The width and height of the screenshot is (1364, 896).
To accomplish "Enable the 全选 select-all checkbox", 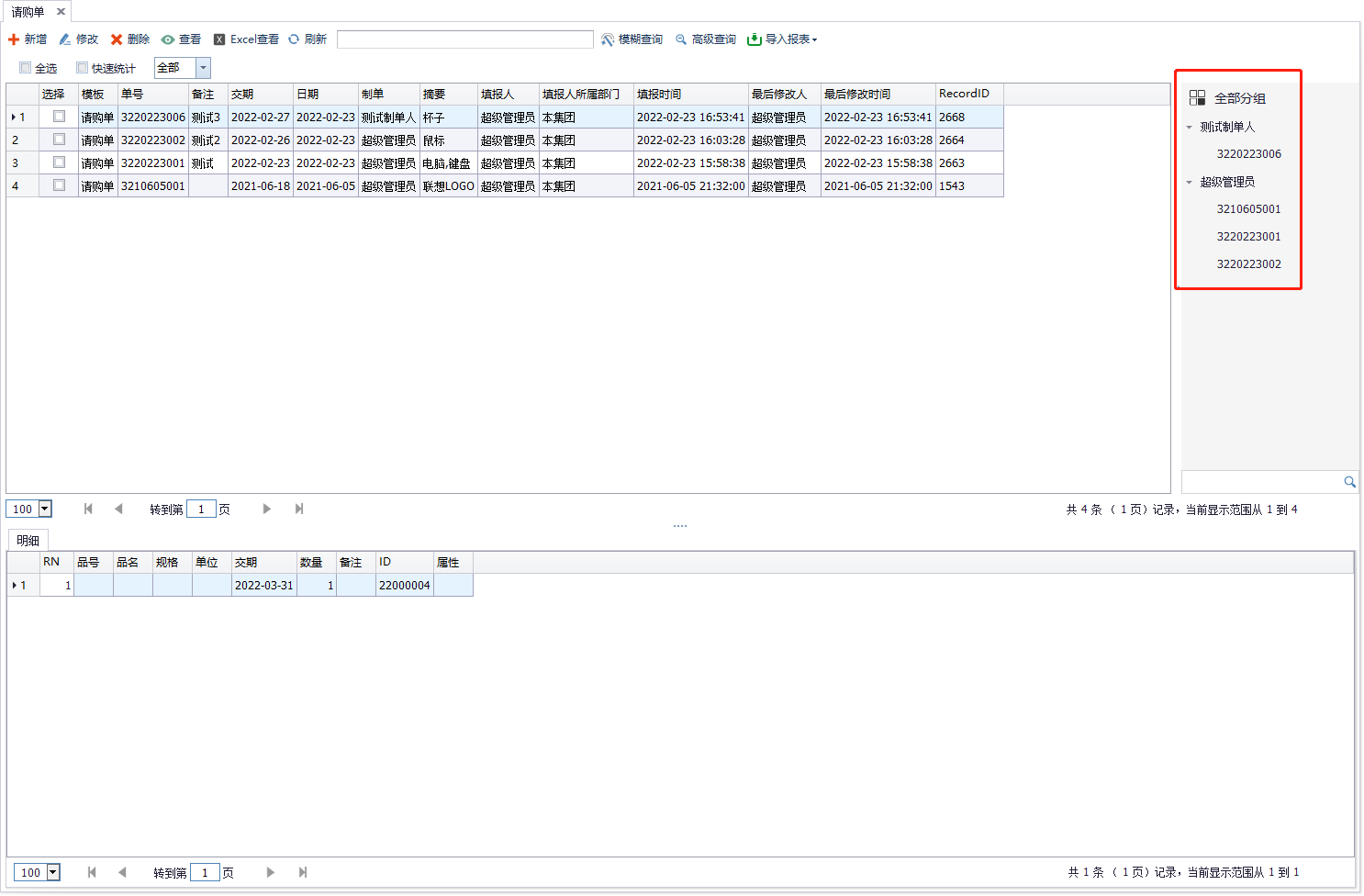I will click(x=26, y=68).
